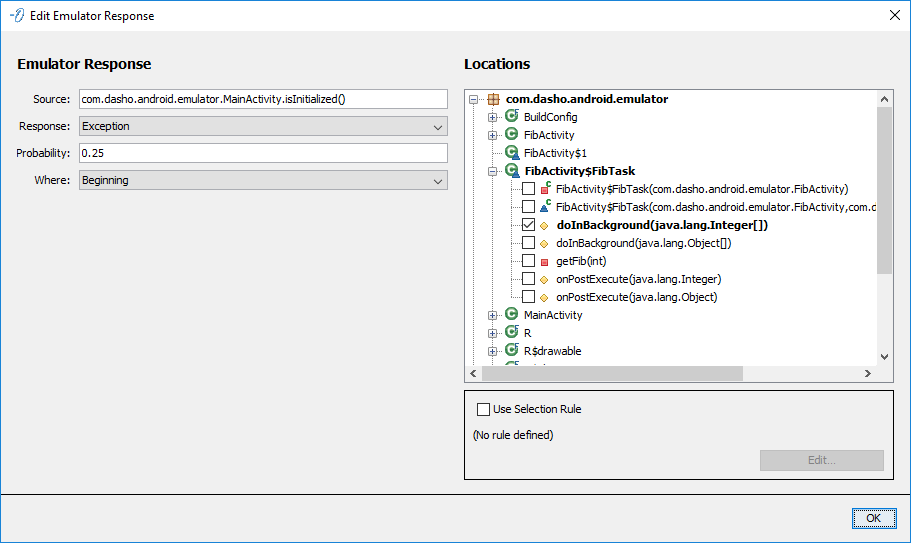This screenshot has height=543, width=911.
Task: Click inside the Probability field
Action: (262, 153)
